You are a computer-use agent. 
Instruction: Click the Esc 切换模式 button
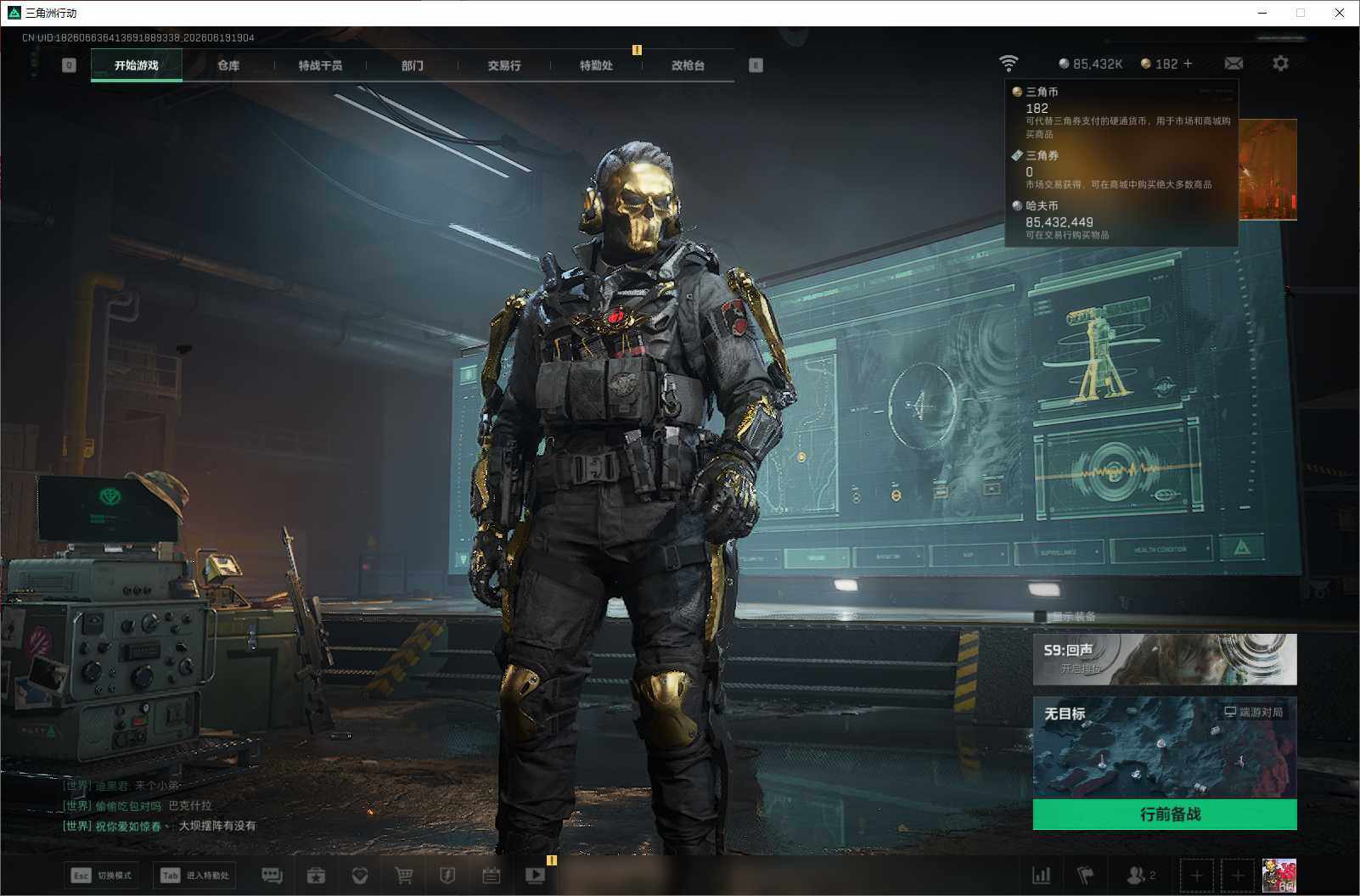[x=102, y=875]
